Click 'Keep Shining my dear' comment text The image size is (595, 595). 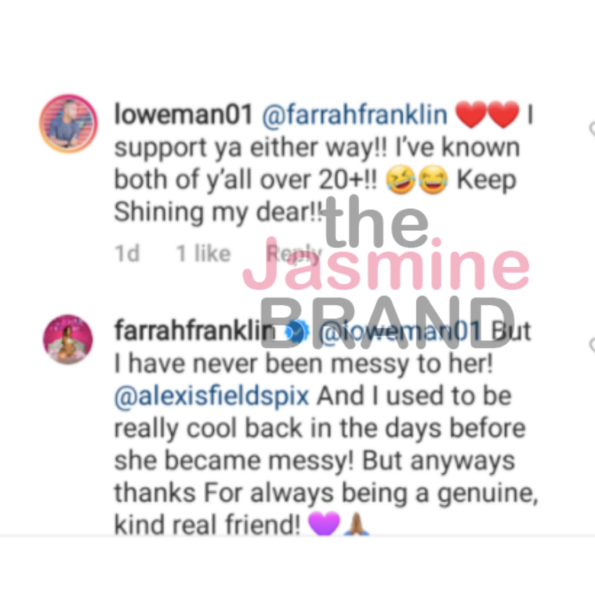(315, 196)
